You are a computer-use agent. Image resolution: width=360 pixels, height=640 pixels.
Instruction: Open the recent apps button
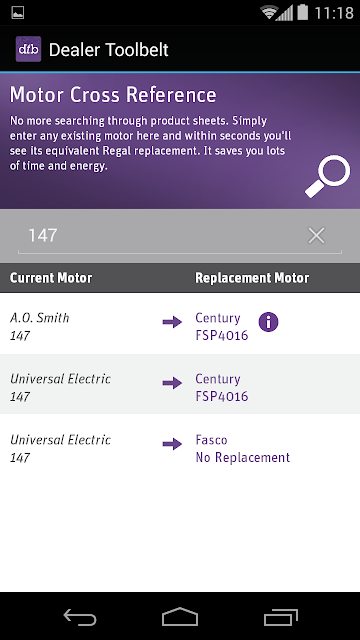click(x=280, y=617)
